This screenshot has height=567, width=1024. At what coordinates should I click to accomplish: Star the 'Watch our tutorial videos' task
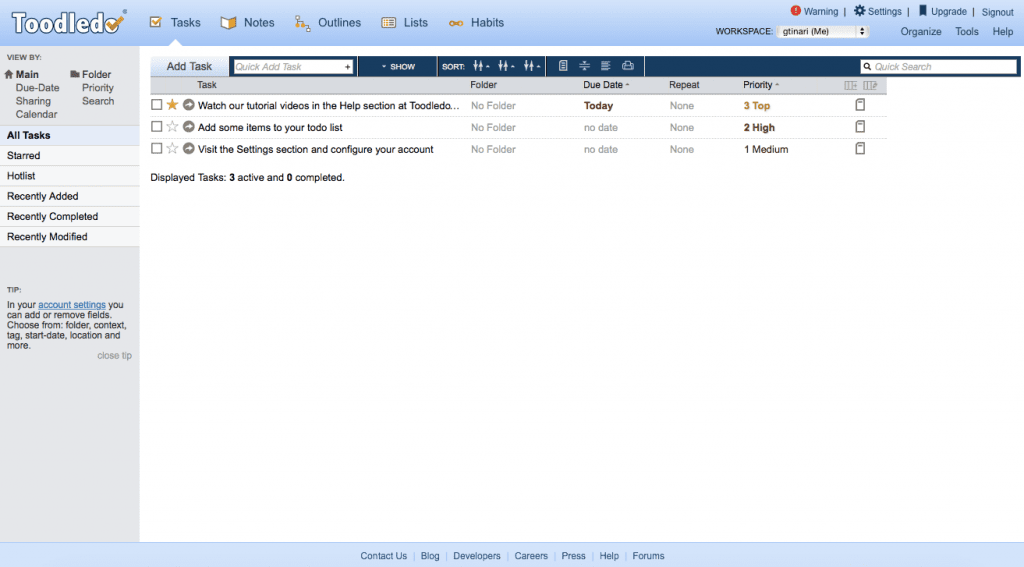tap(172, 105)
